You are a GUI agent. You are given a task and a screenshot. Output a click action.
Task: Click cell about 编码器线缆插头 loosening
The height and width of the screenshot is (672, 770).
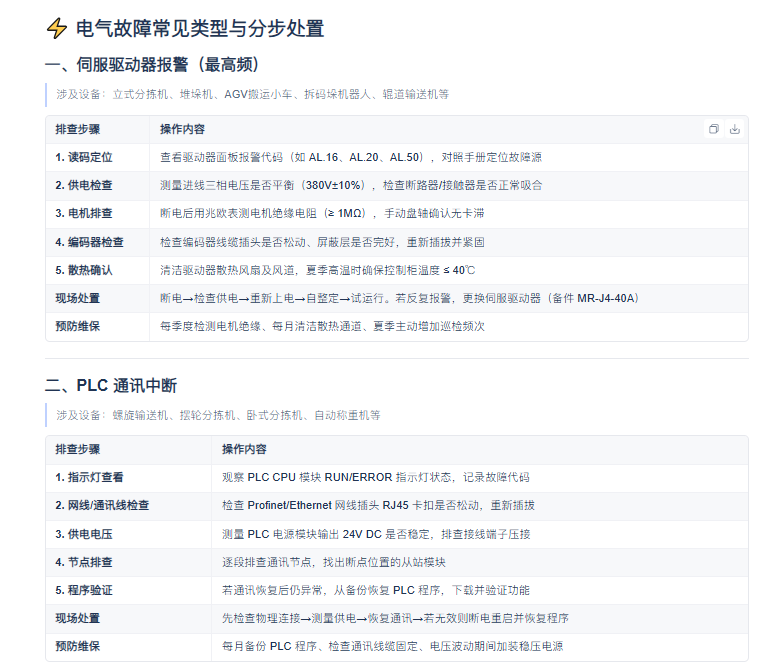pyautogui.click(x=449, y=242)
